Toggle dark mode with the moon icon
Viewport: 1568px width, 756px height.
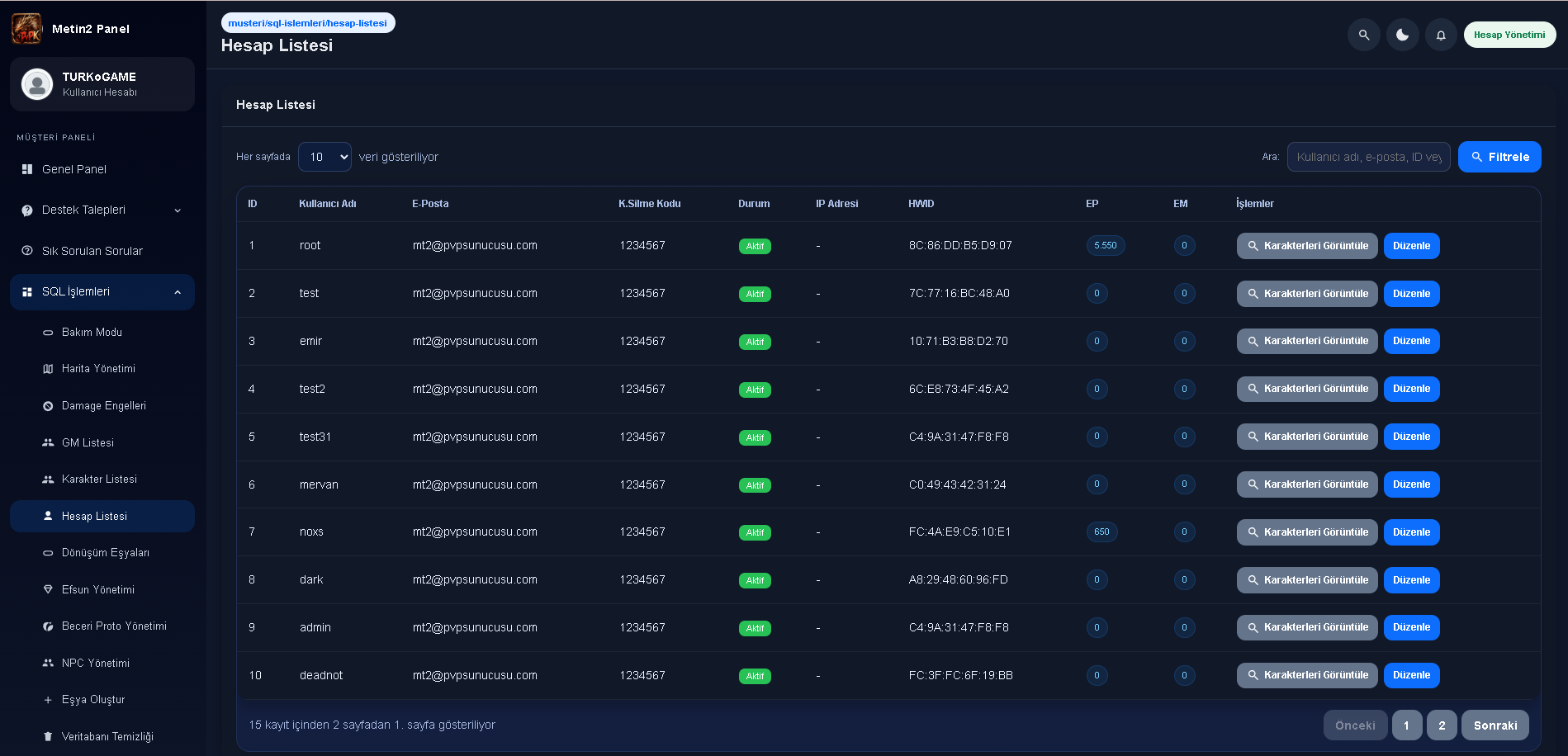pyautogui.click(x=1403, y=35)
